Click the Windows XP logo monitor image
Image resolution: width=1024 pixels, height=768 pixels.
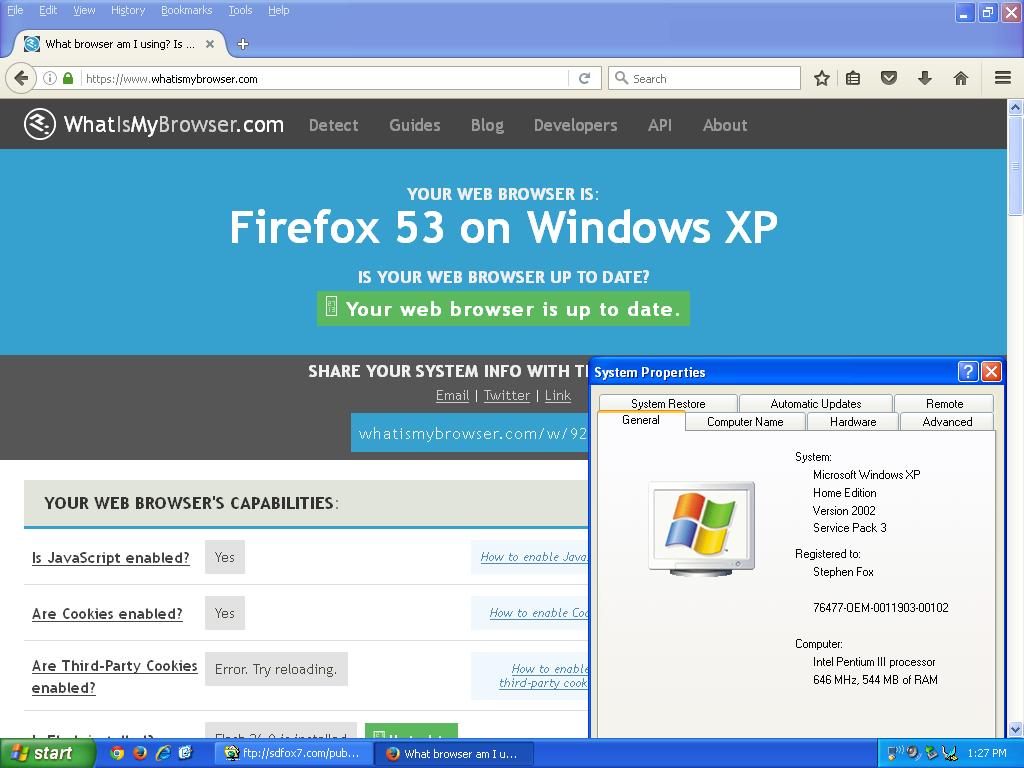click(701, 529)
